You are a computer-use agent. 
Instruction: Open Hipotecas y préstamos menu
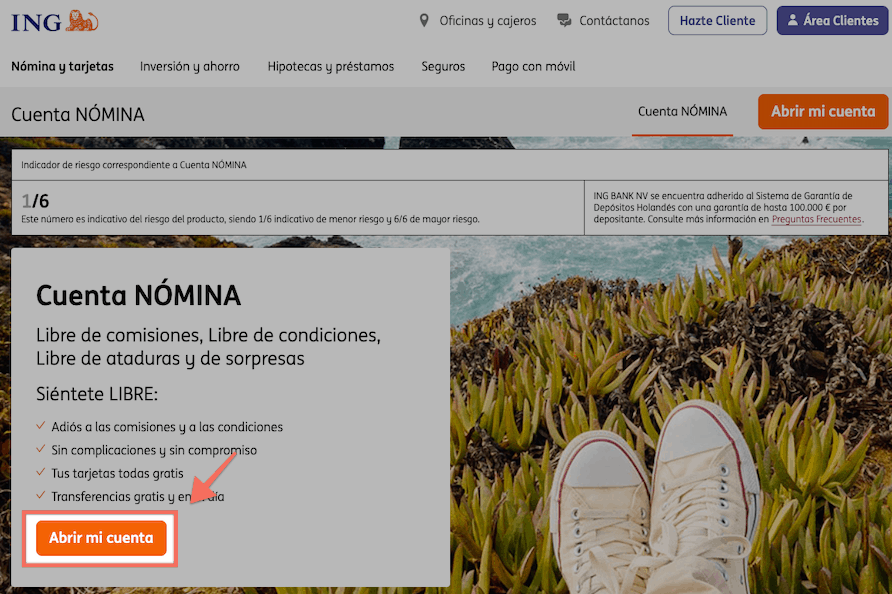click(331, 67)
